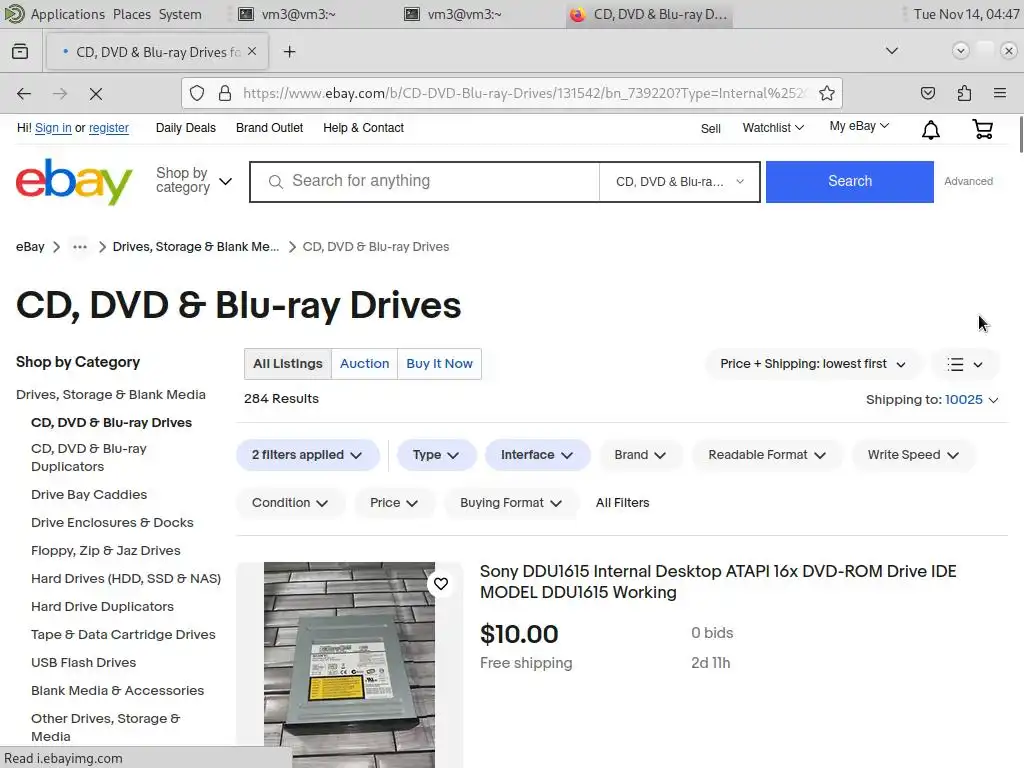Click the blue Search button
The width and height of the screenshot is (1024, 768).
[x=850, y=182]
